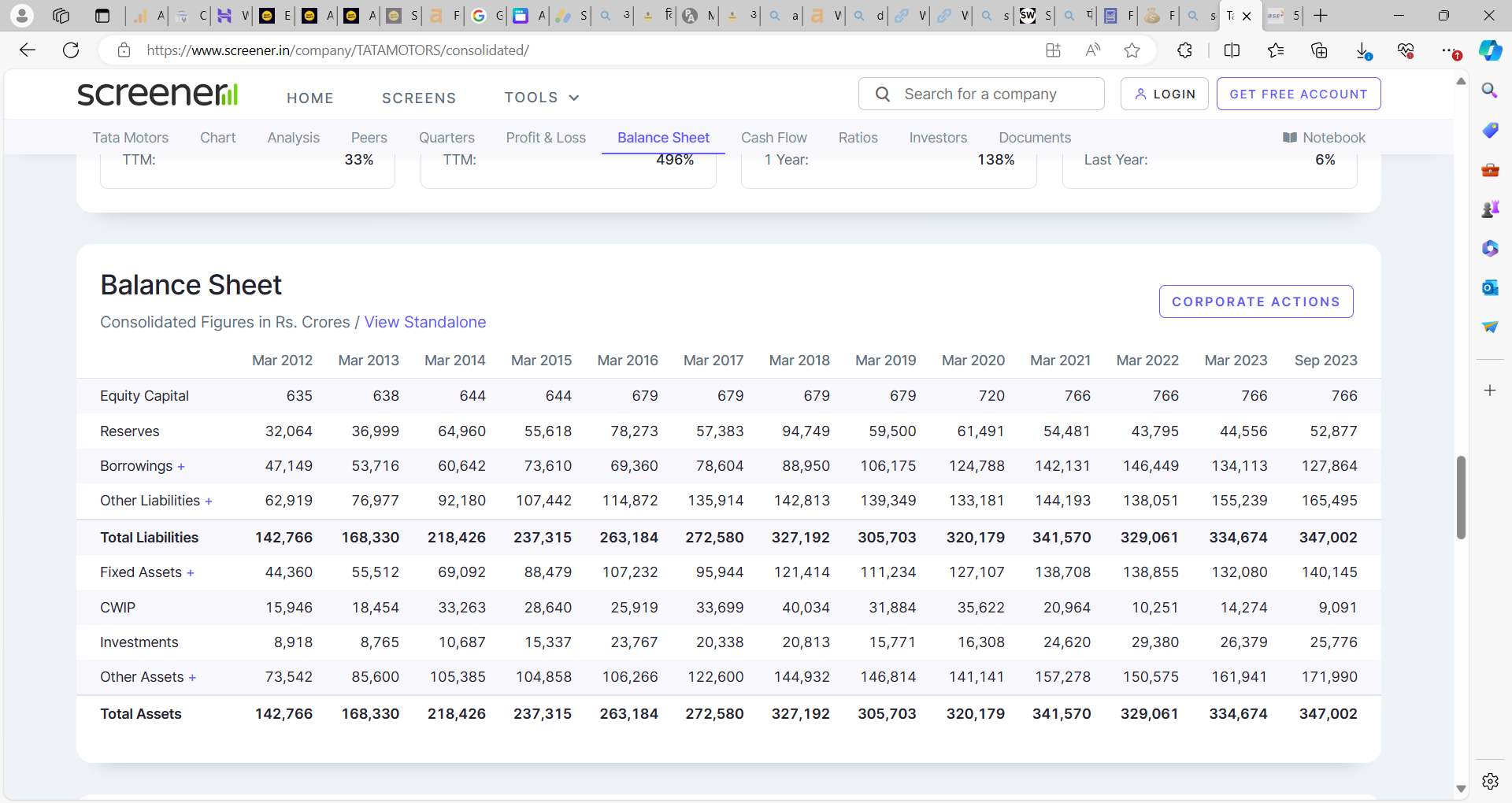Close the current Tata Motors browser tab

tap(1247, 16)
